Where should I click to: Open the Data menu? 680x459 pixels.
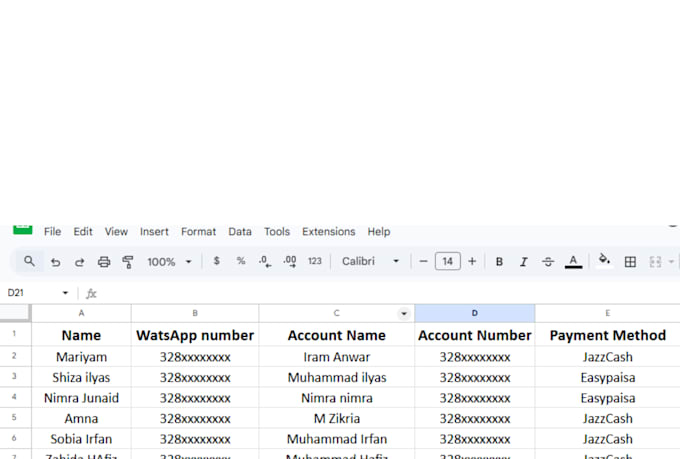pyautogui.click(x=240, y=232)
